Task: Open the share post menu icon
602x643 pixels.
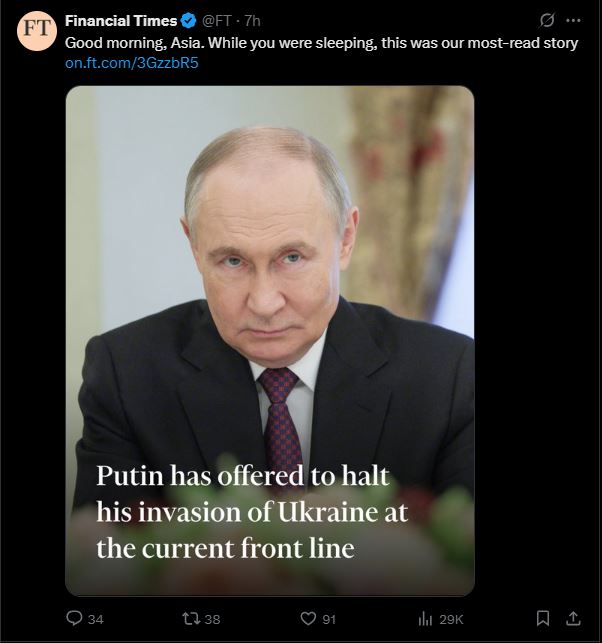Action: [x=573, y=618]
